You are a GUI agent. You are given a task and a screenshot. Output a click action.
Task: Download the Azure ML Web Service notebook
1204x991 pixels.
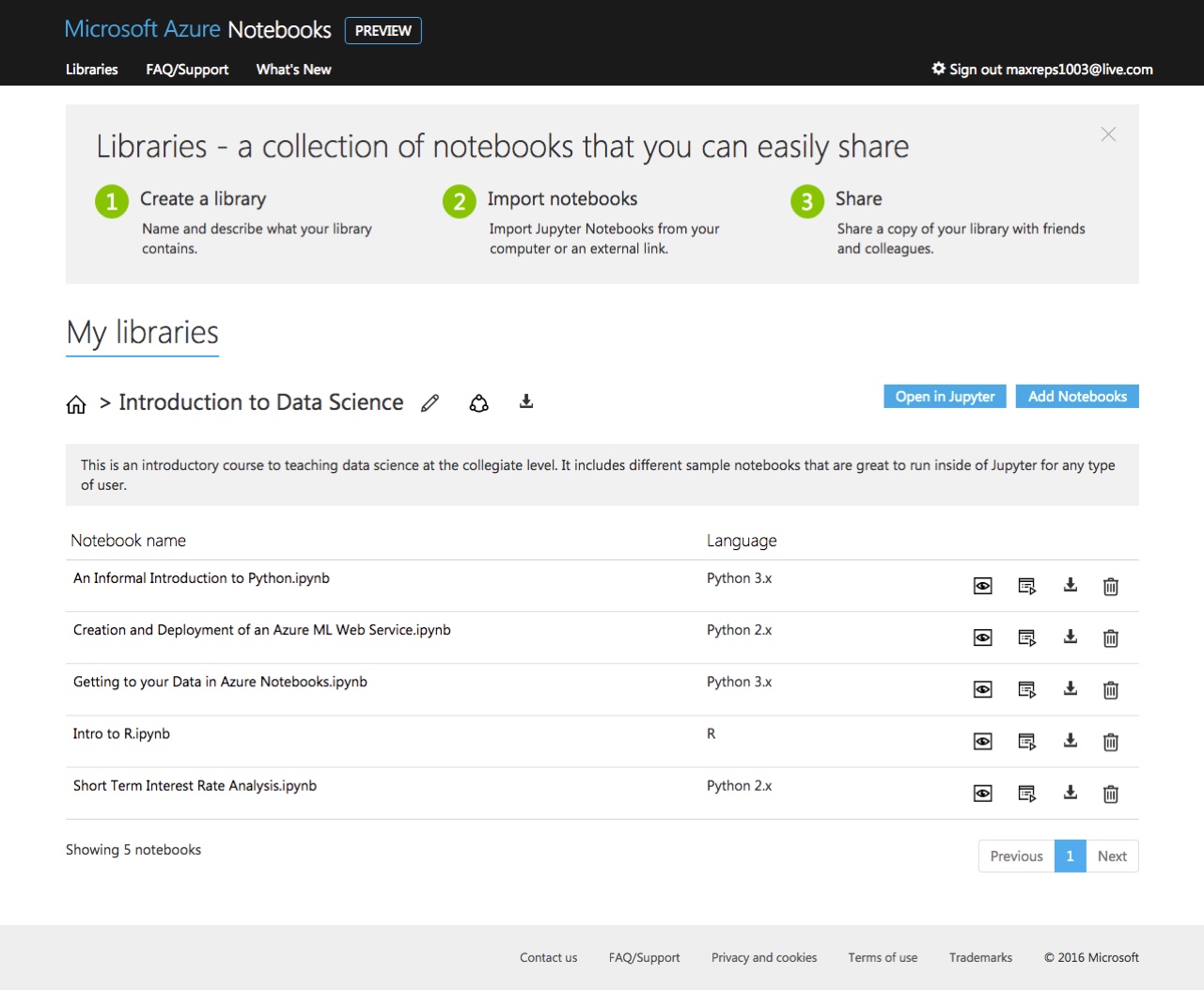pyautogui.click(x=1071, y=637)
